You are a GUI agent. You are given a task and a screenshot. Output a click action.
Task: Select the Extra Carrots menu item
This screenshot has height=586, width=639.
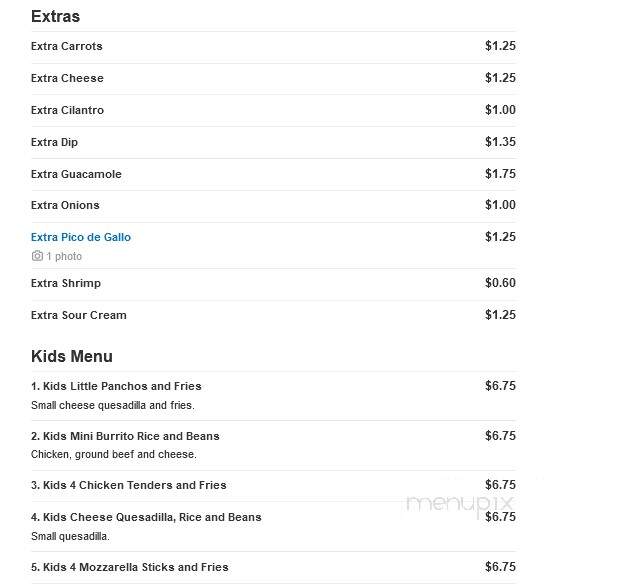(66, 46)
